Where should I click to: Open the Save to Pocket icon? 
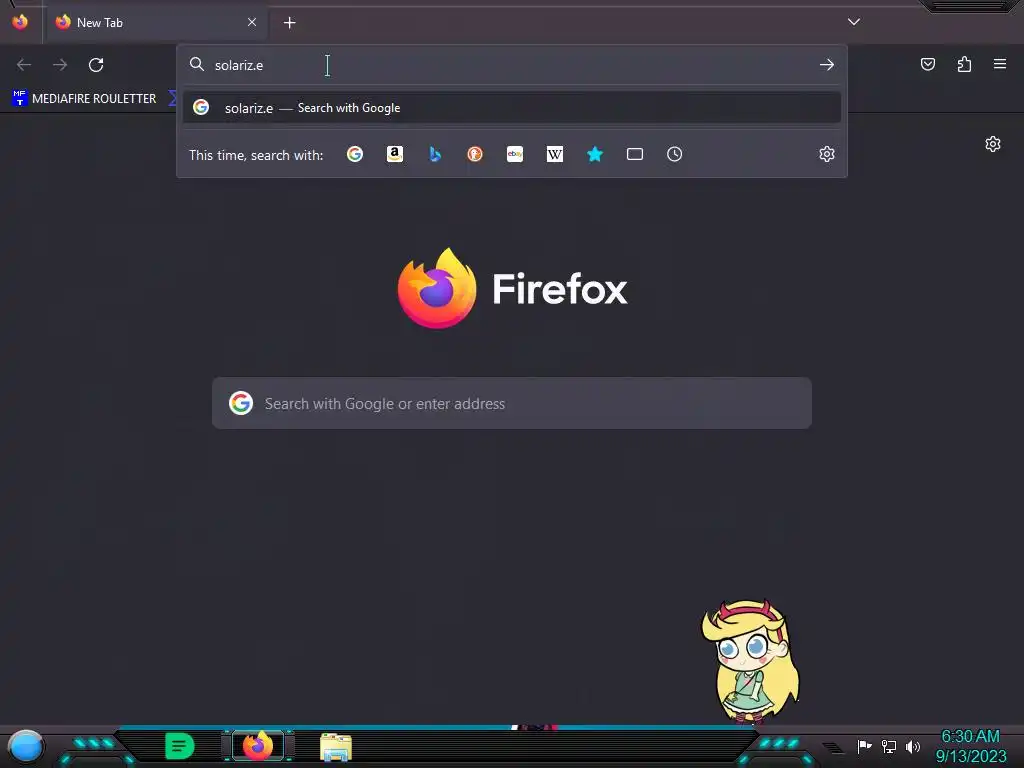pyautogui.click(x=928, y=64)
